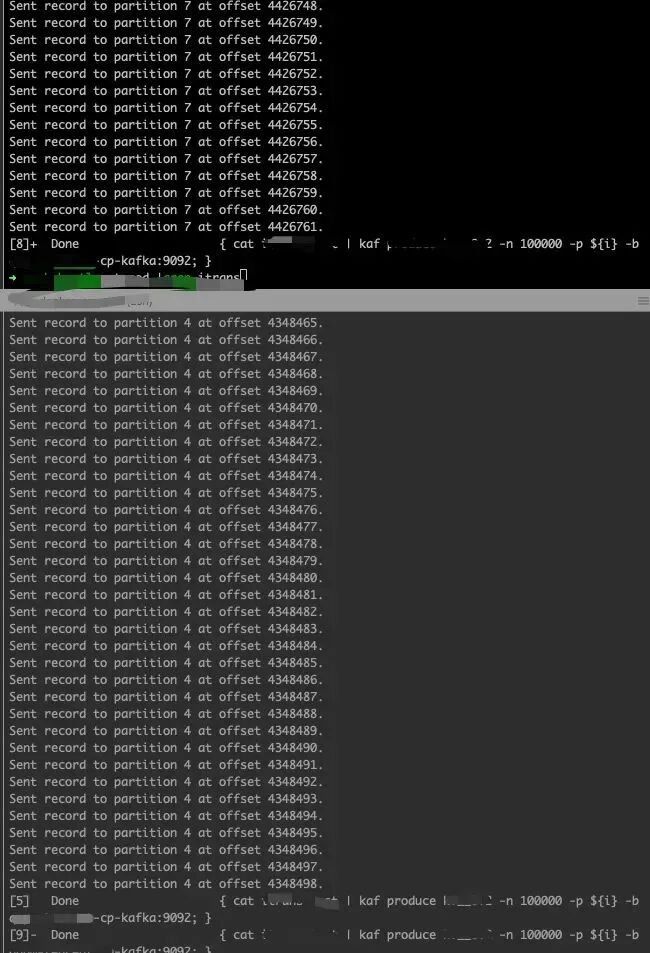Select line with offset 4348470
The image size is (650, 953).
pos(166,408)
